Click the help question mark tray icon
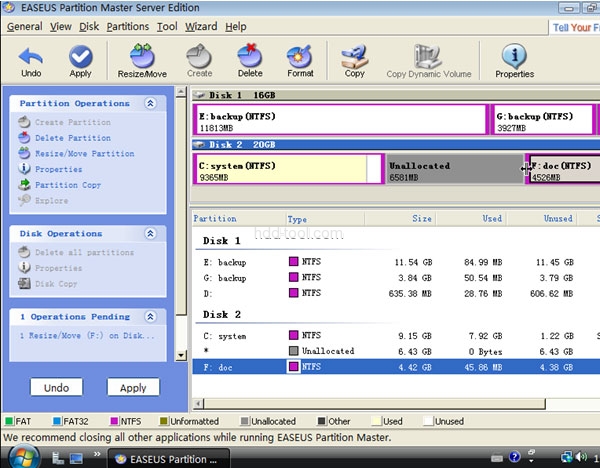The width and height of the screenshot is (600, 468). pyautogui.click(x=515, y=457)
